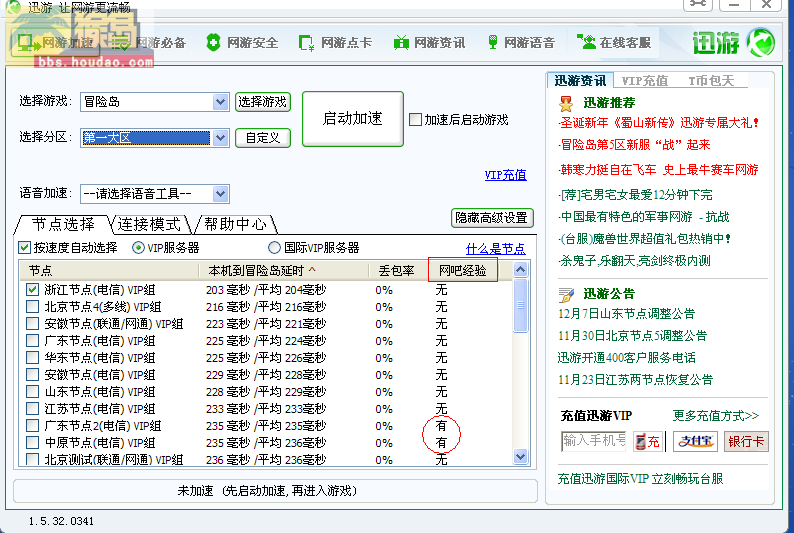Open news 冒险岛第5区新服“战”起来
794x533 pixels.
[634, 145]
